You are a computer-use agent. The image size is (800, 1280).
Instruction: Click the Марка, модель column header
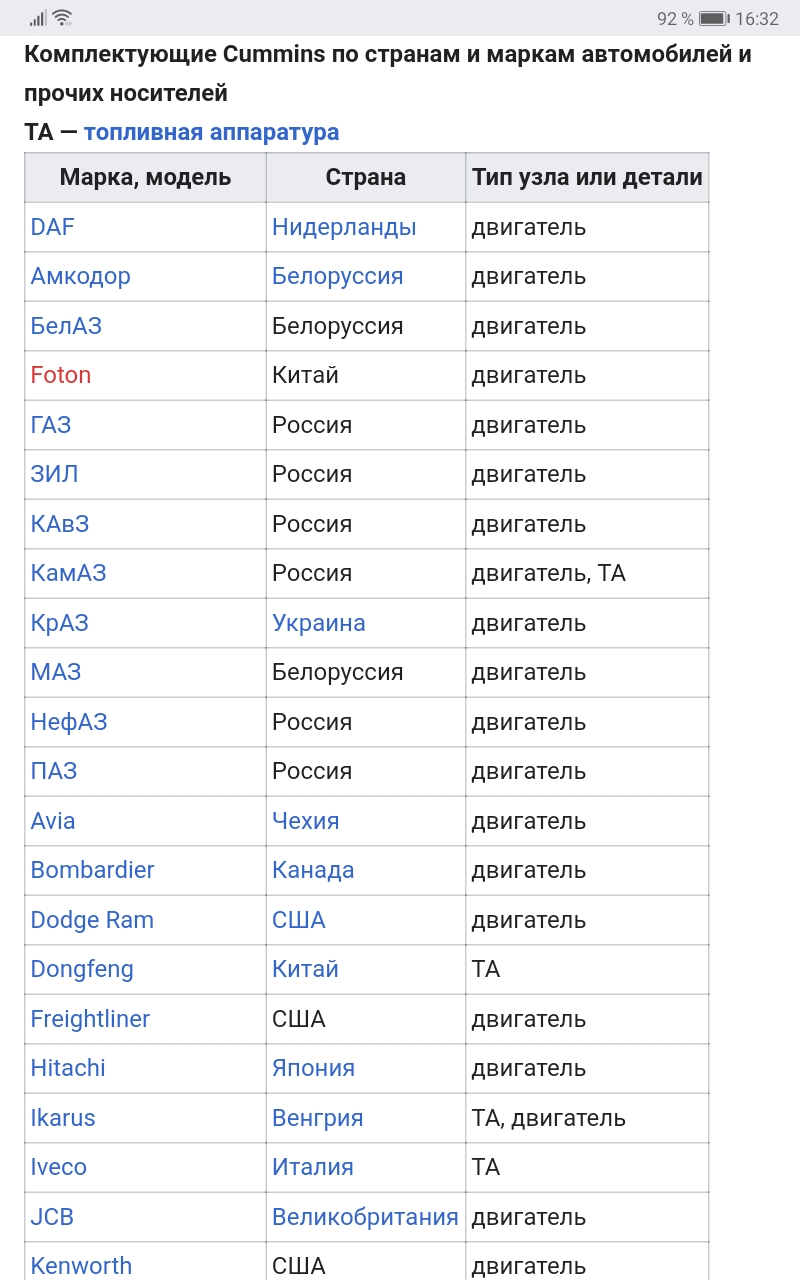click(x=146, y=178)
